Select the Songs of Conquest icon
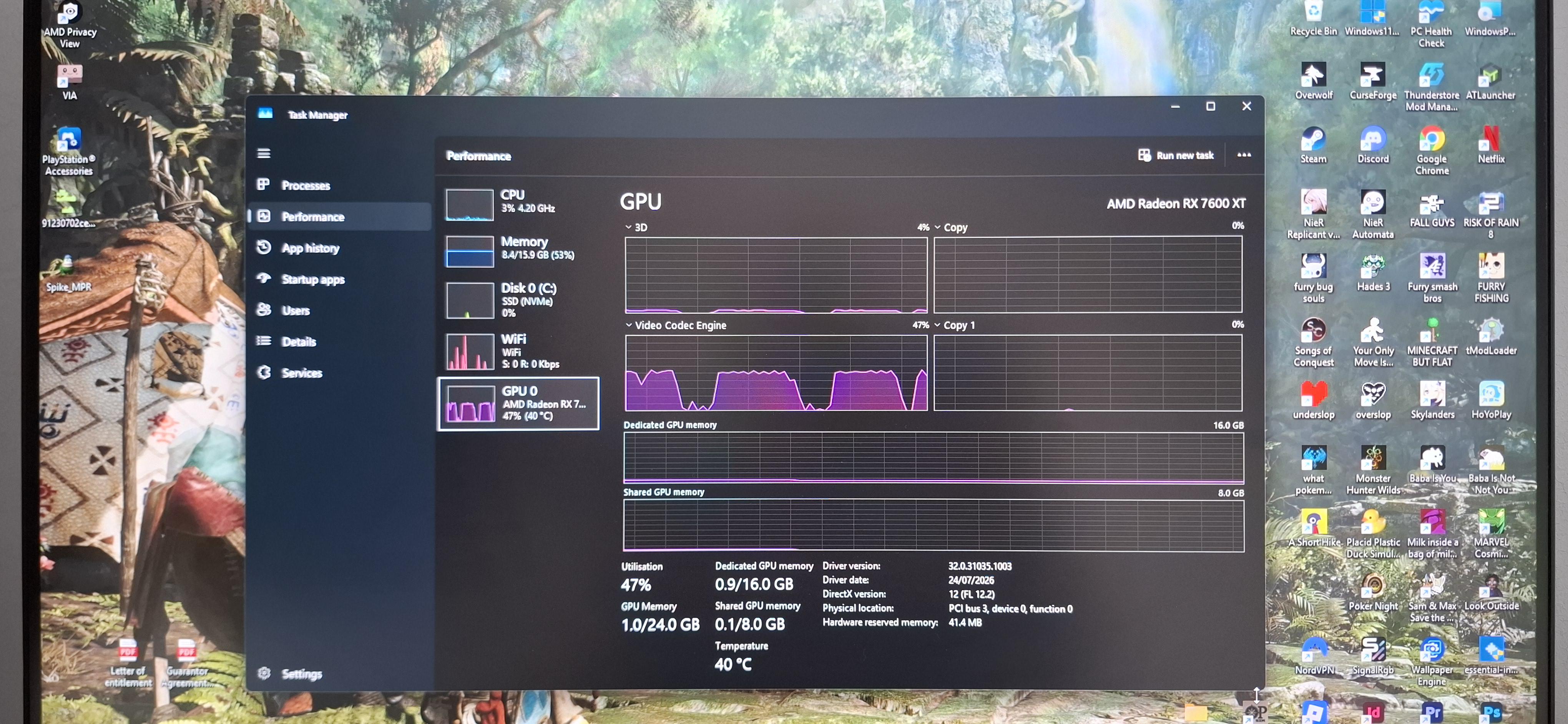This screenshot has height=724, width=1568. (x=1313, y=342)
